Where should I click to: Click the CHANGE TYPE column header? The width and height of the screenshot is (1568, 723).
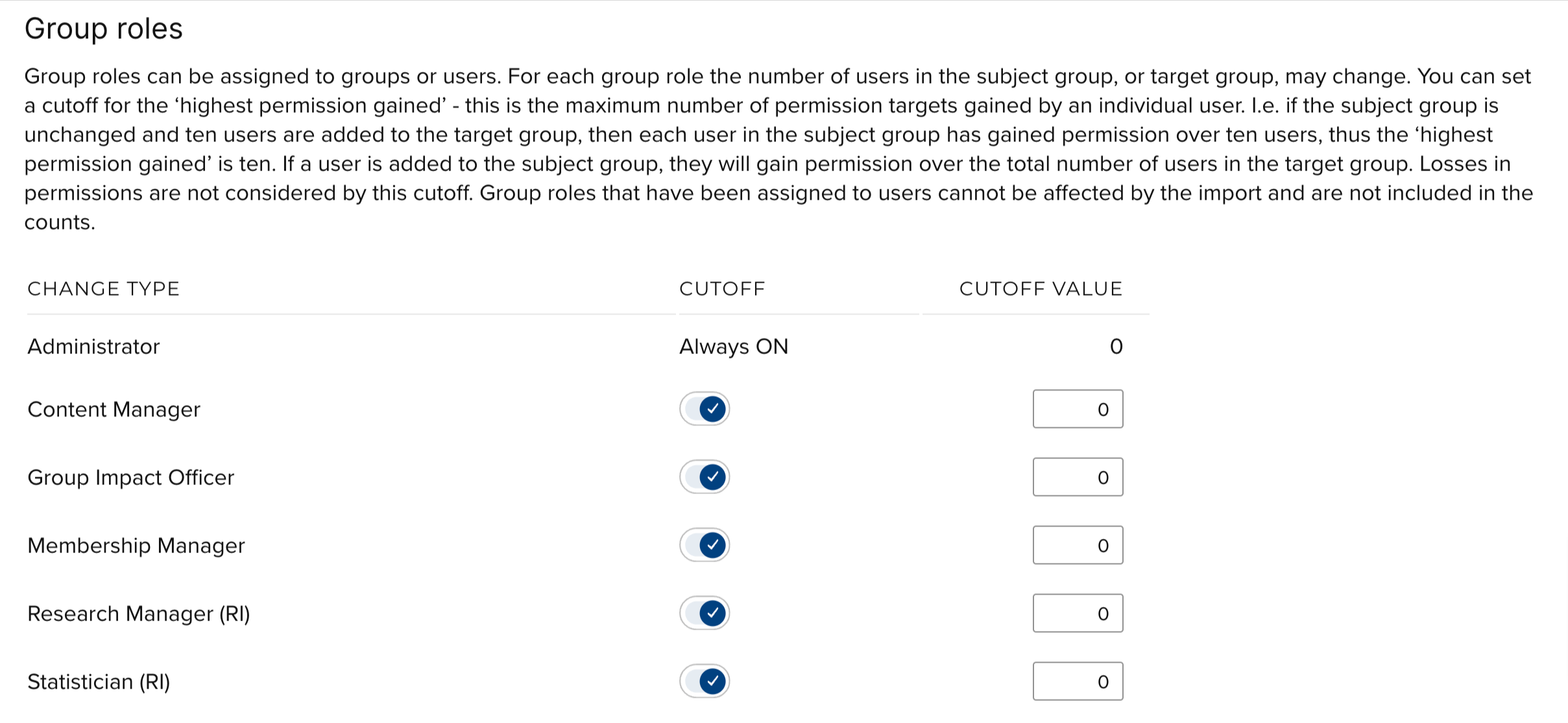point(103,289)
